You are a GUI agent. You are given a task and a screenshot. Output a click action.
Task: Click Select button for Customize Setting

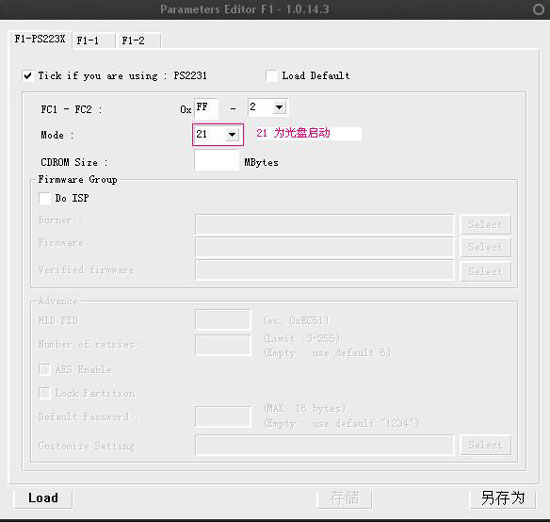coord(485,445)
